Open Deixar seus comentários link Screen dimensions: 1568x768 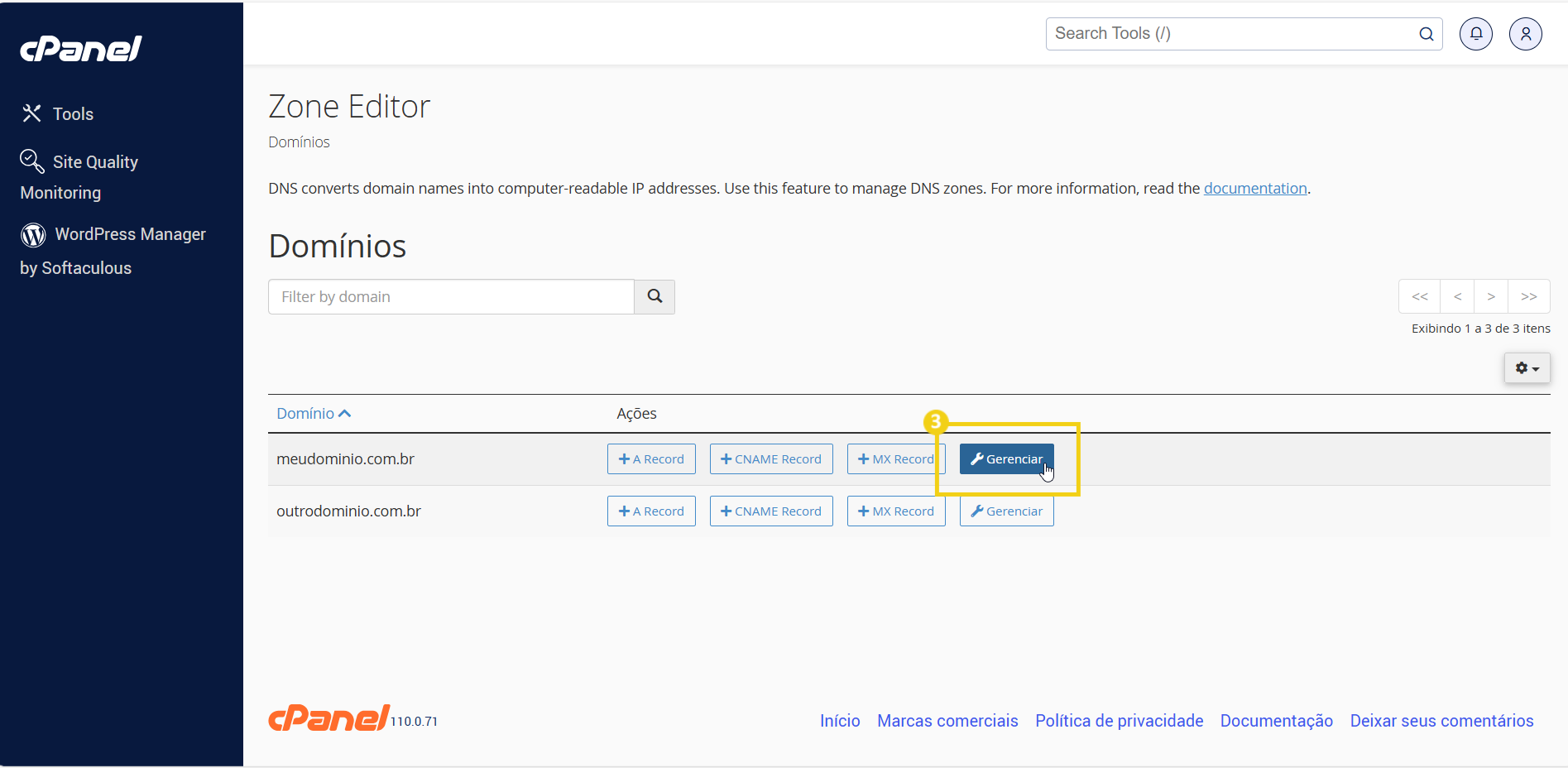[x=1441, y=721]
